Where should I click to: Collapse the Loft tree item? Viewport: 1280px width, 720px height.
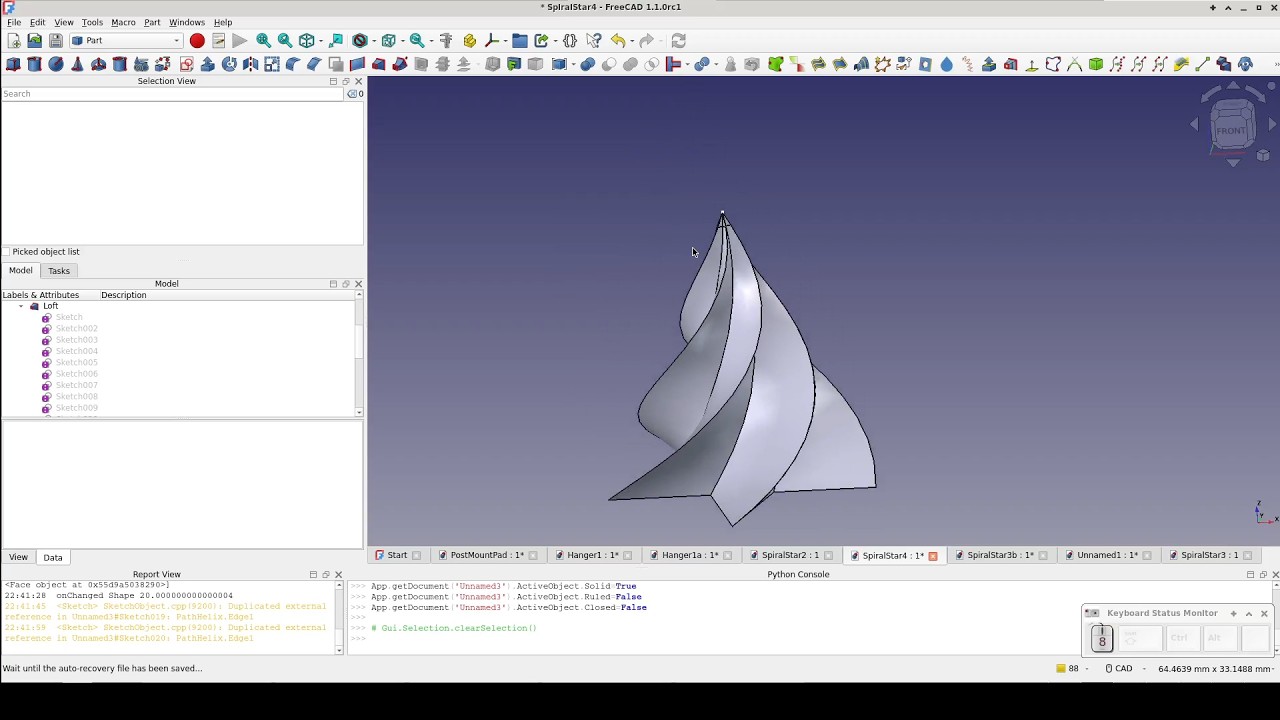click(x=21, y=306)
